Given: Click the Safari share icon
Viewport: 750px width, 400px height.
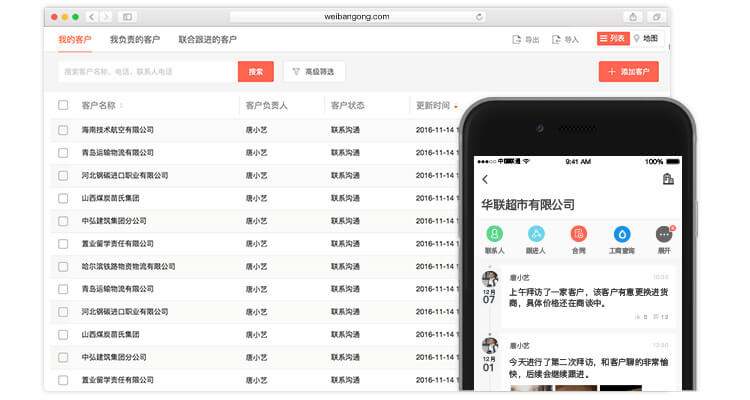Looking at the screenshot, I should (x=633, y=17).
